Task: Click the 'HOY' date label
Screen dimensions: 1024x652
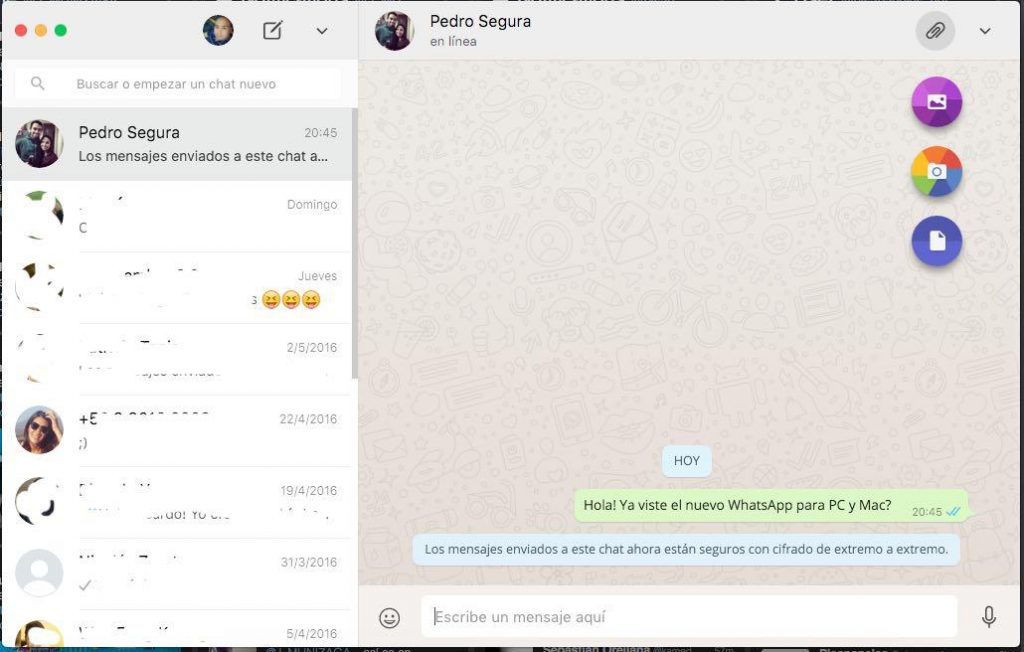Action: click(686, 461)
